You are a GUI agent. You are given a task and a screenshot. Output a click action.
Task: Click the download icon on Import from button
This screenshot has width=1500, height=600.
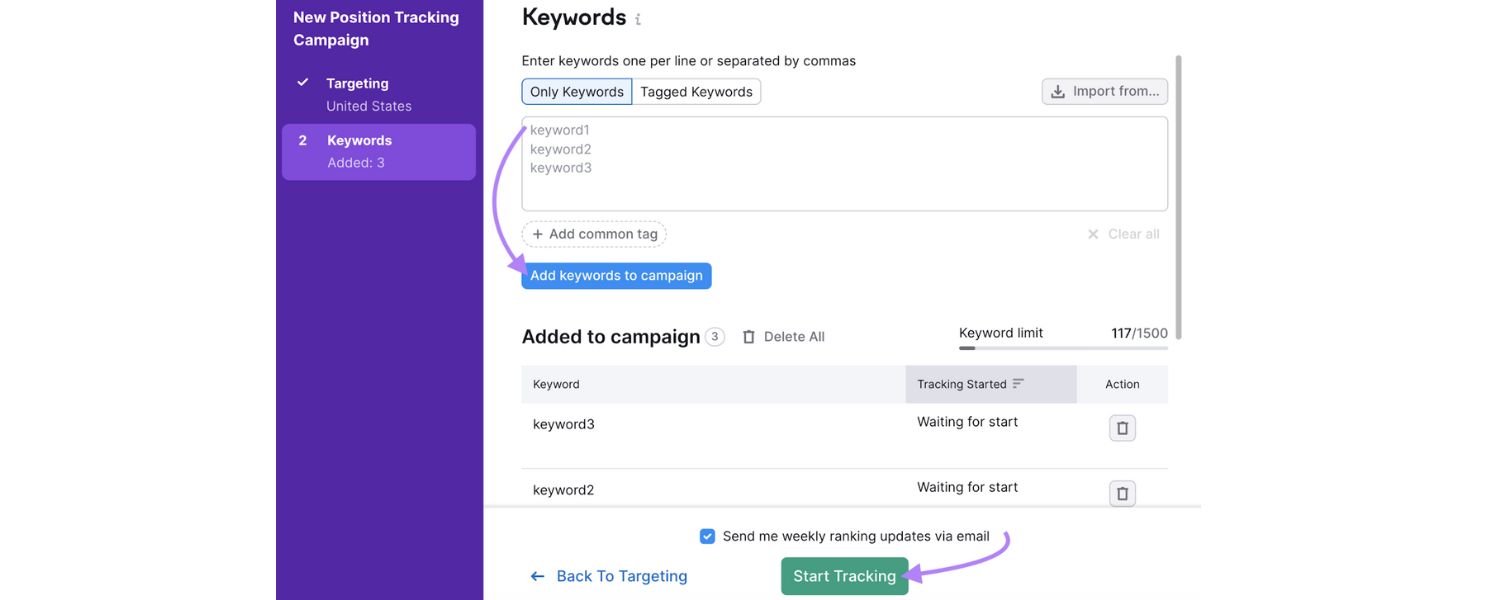1058,90
